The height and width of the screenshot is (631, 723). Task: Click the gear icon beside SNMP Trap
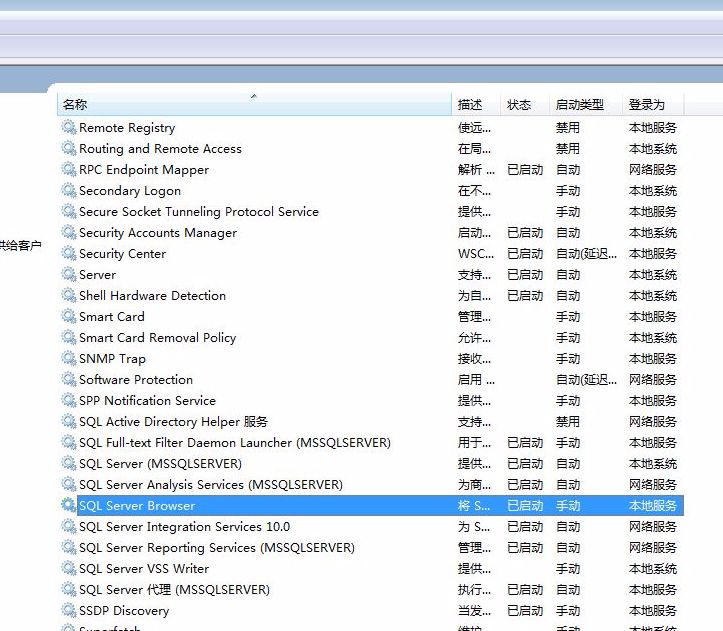point(69,358)
